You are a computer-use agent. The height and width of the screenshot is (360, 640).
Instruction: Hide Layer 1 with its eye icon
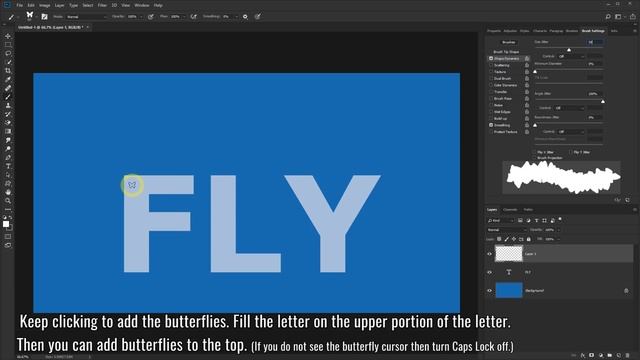pyautogui.click(x=489, y=254)
